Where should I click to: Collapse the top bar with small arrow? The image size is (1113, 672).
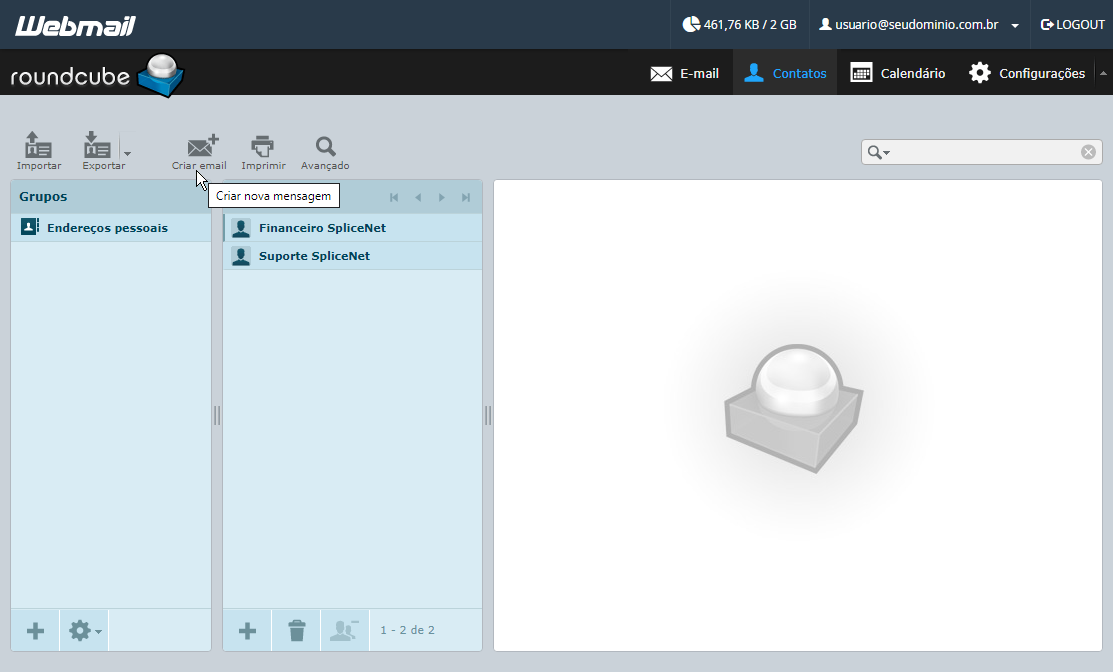pos(1103,73)
